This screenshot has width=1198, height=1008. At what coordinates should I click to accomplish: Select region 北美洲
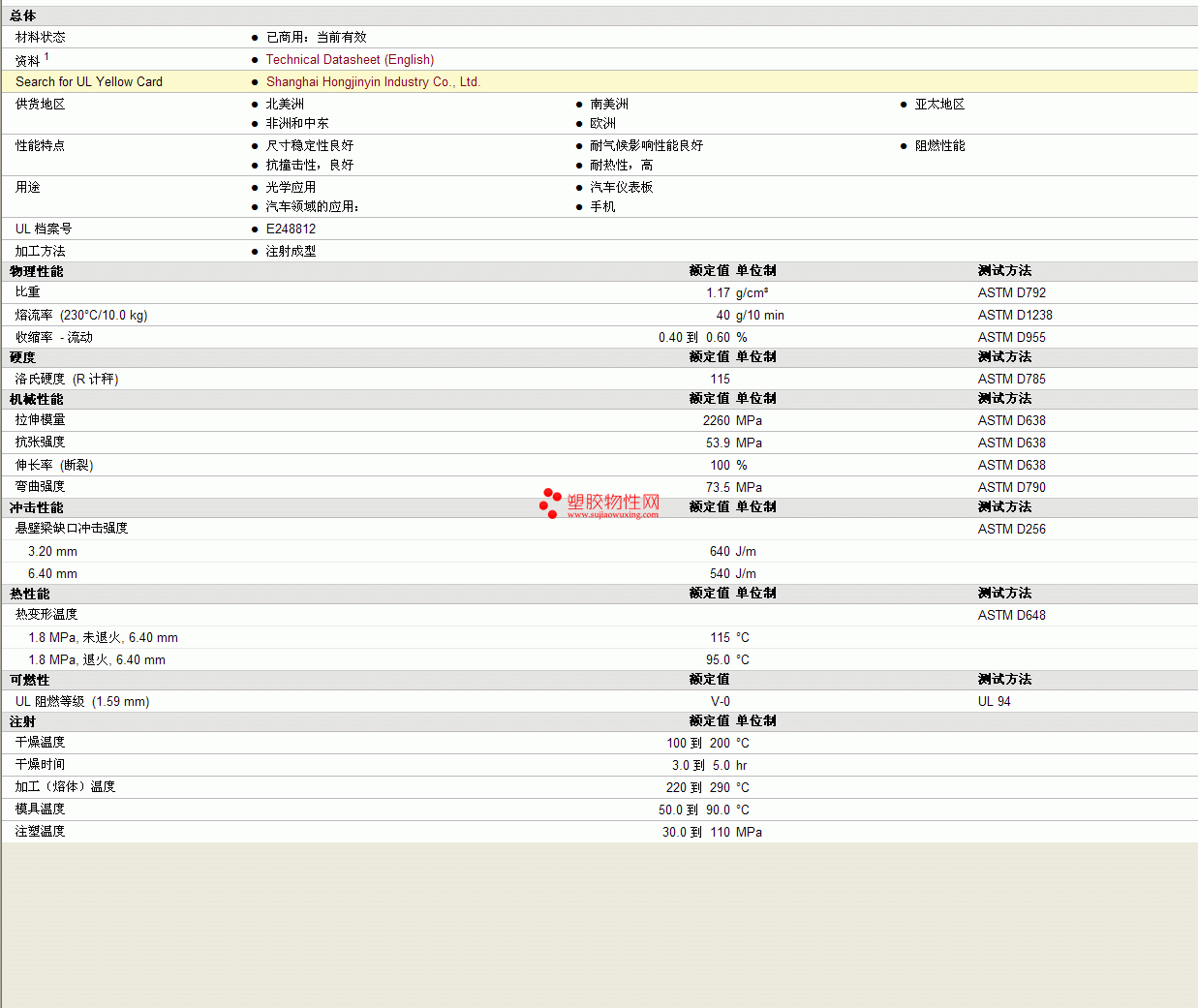coord(285,105)
